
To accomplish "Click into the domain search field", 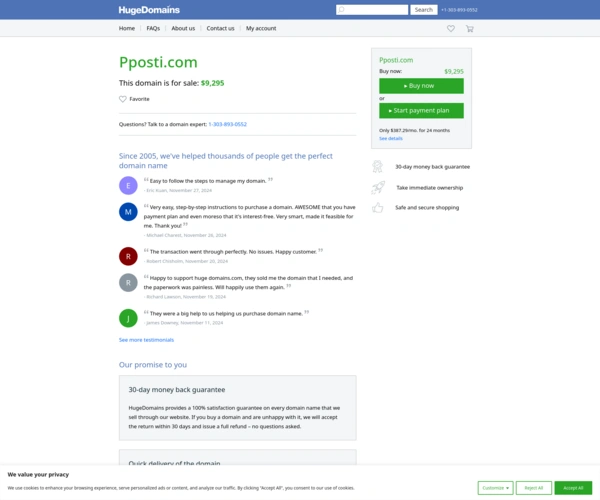I will [372, 10].
